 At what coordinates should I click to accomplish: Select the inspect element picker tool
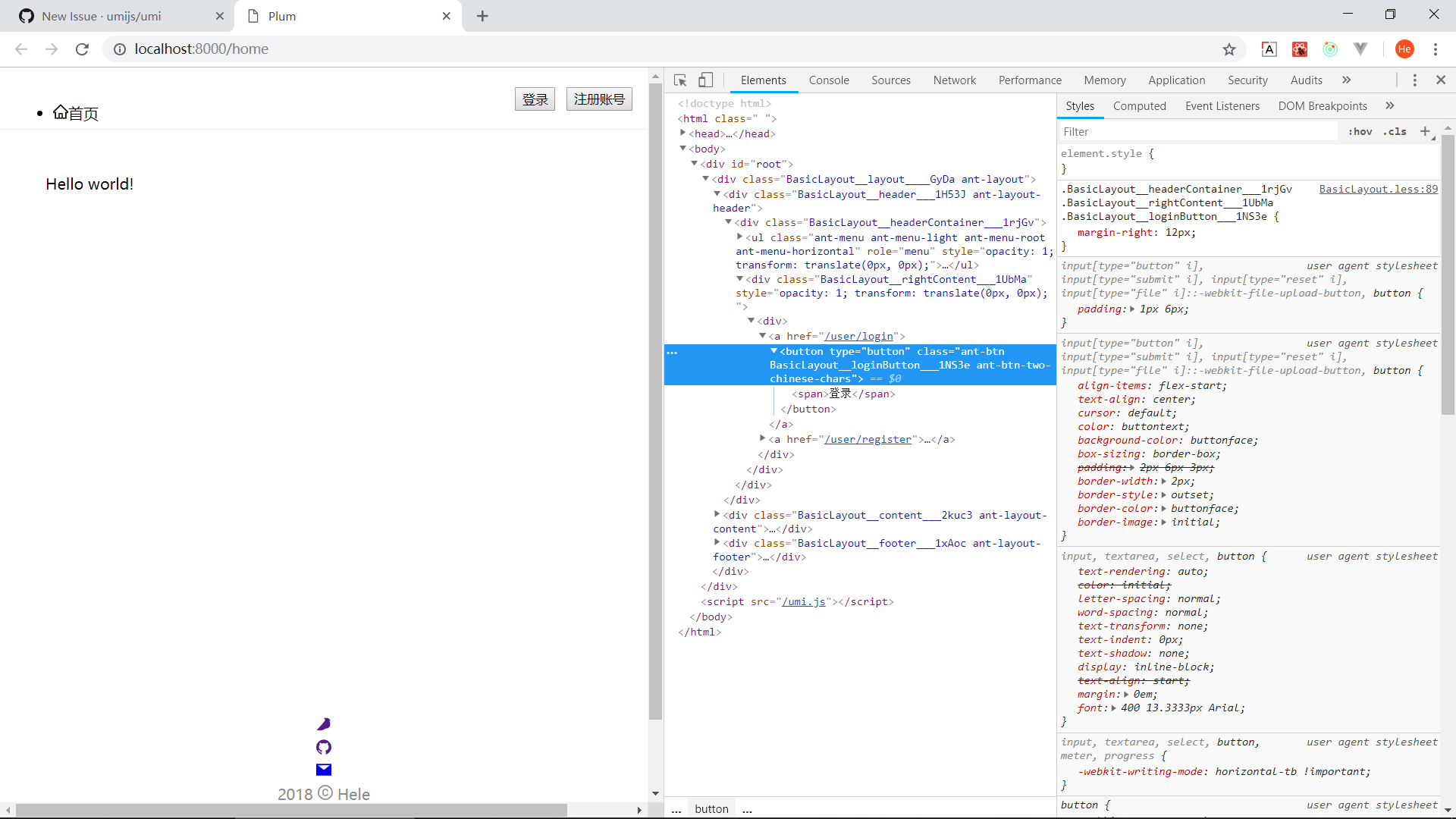click(679, 80)
